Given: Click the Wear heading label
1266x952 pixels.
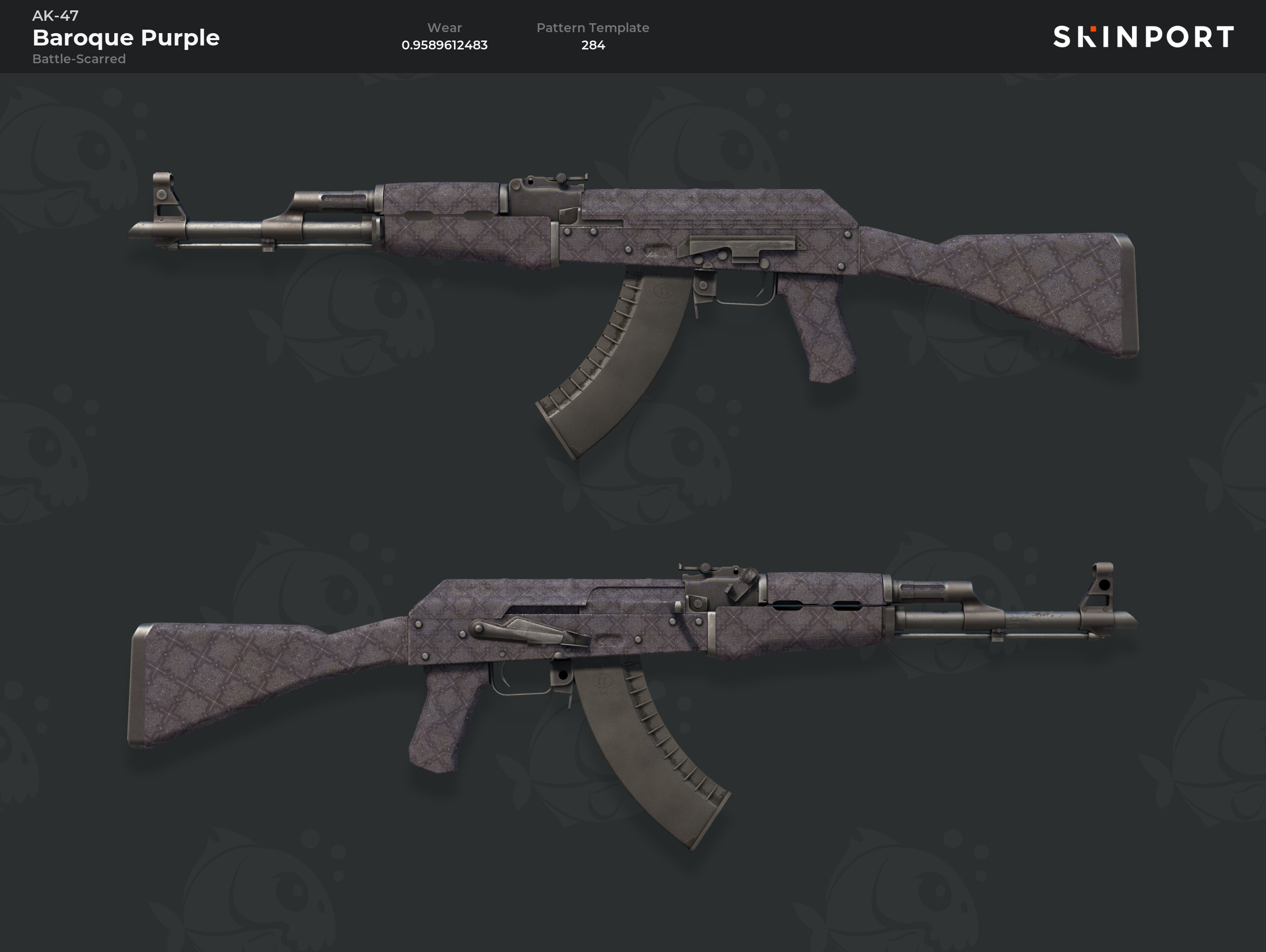Looking at the screenshot, I should [x=445, y=28].
